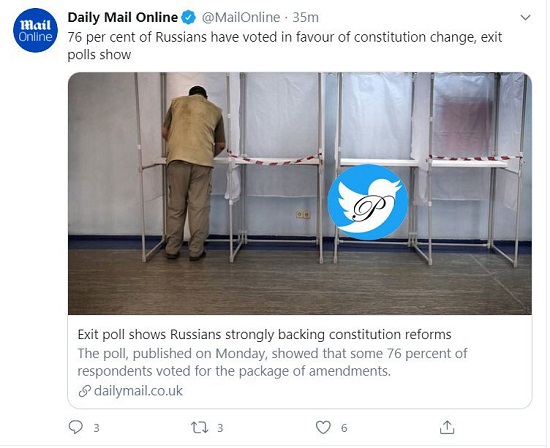Image resolution: width=550 pixels, height=448 pixels.
Task: Open the voting booth article image
Action: click(x=300, y=193)
